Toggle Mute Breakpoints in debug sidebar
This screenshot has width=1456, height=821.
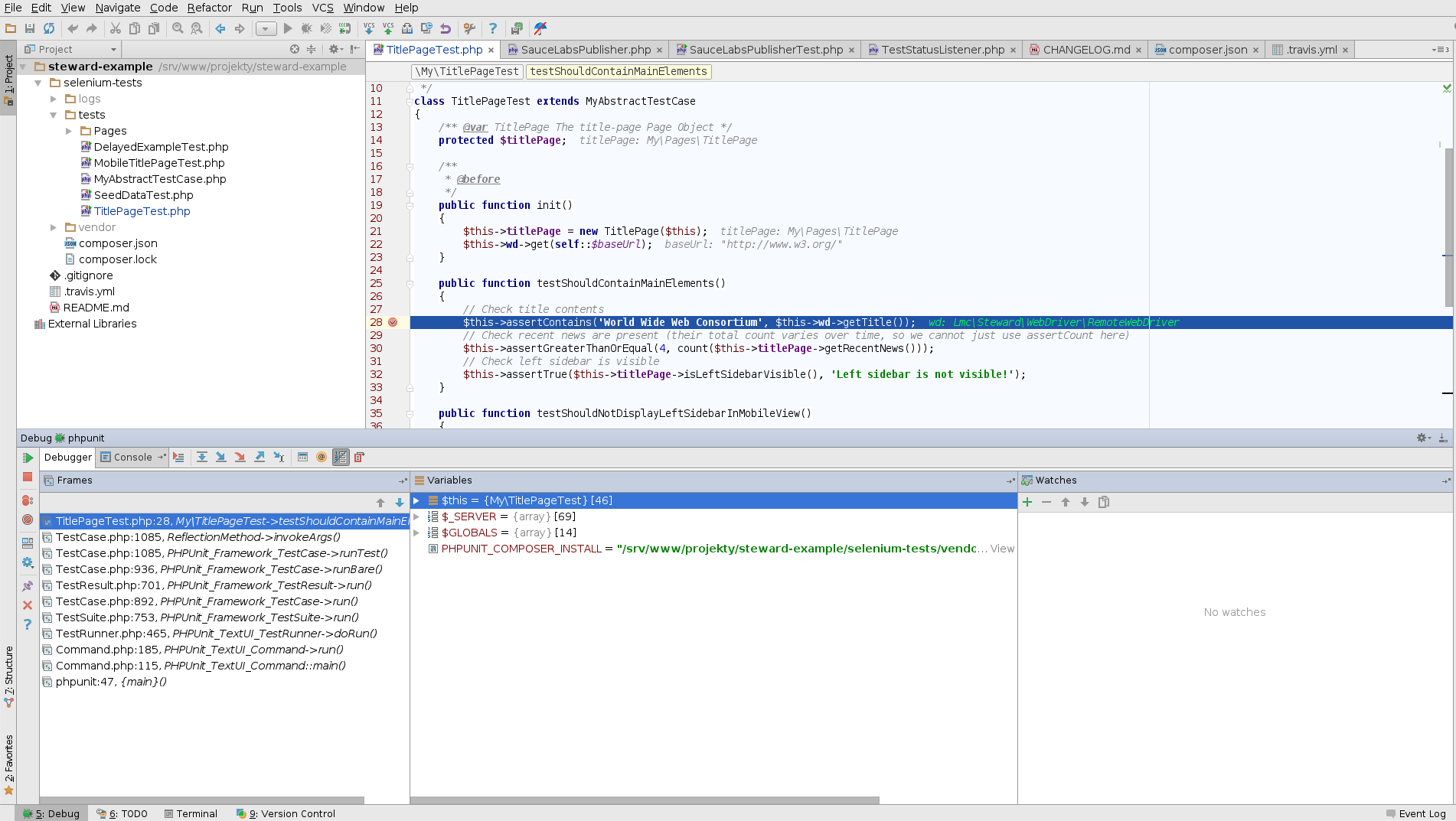pos(28,520)
